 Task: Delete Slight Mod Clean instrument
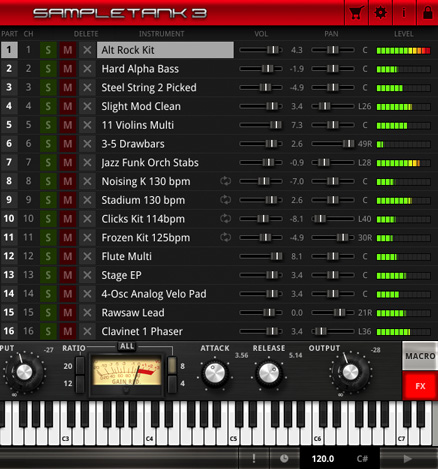click(87, 106)
